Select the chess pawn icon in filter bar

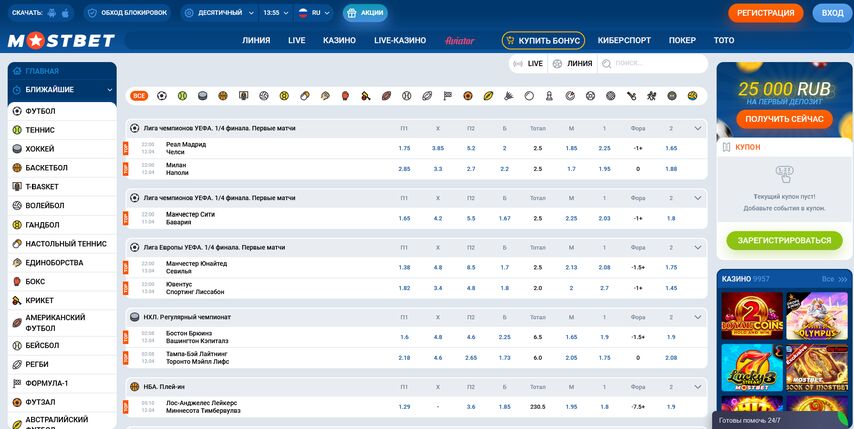(x=549, y=96)
